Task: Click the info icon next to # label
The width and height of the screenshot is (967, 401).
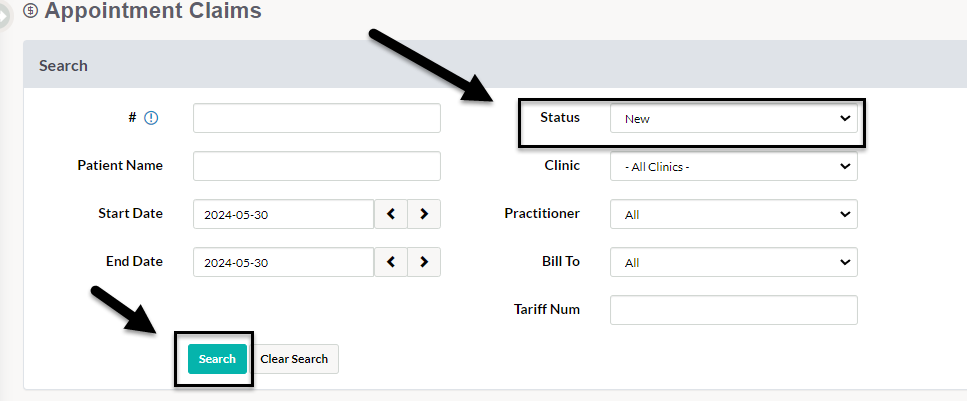Action: 151,118
